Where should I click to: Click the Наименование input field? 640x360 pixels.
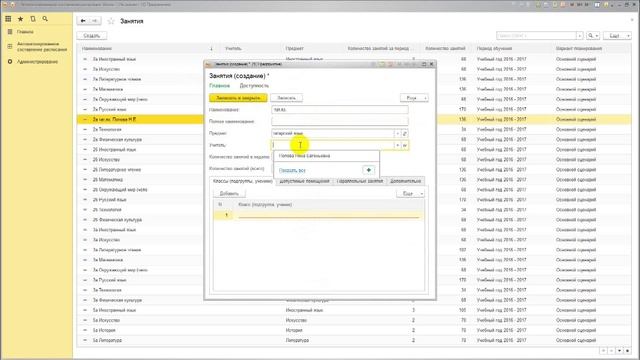(340, 110)
